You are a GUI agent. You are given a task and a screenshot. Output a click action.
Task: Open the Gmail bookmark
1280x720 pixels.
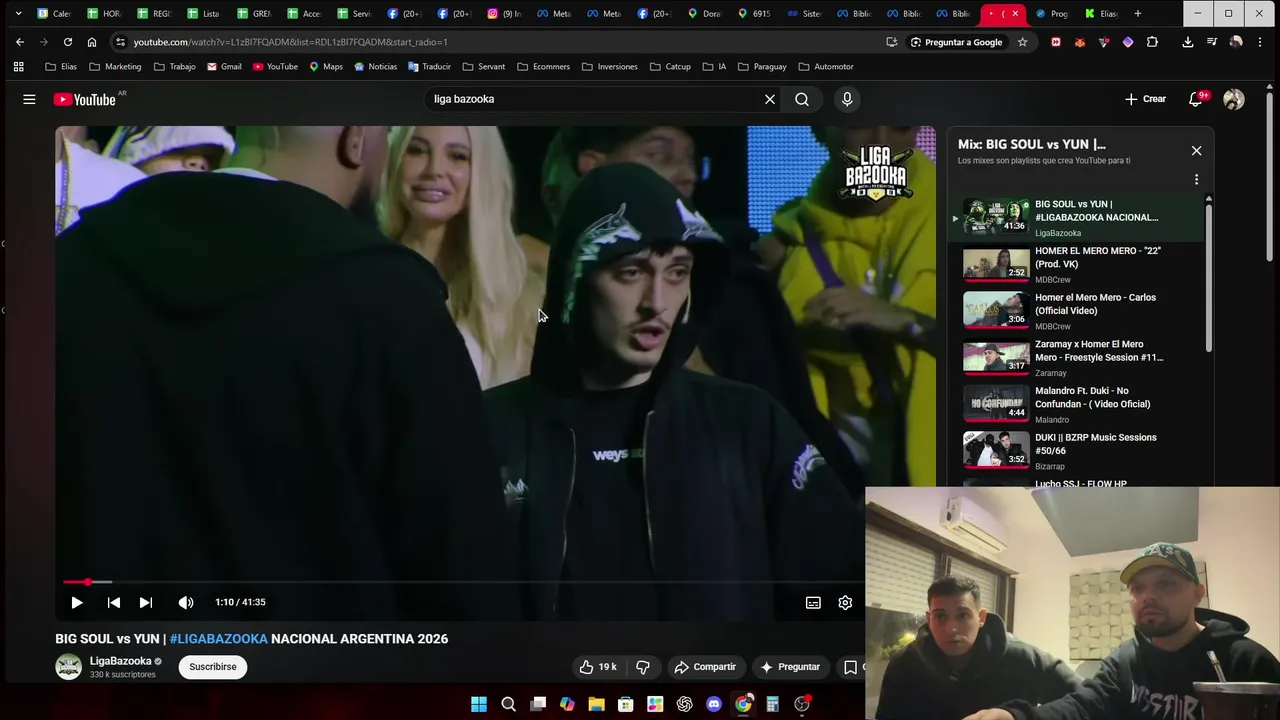pos(224,67)
